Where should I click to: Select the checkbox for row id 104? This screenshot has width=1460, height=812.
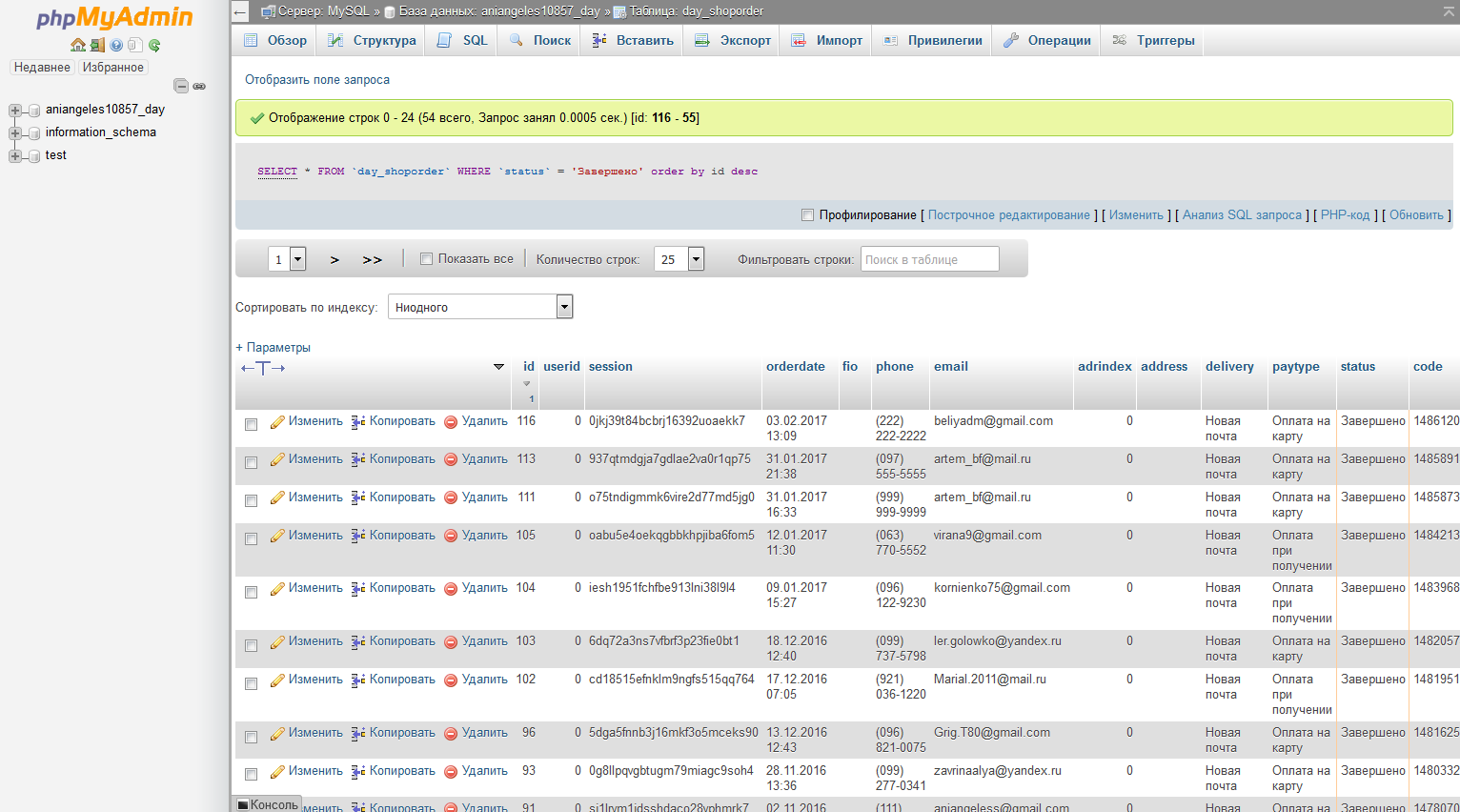(x=252, y=593)
